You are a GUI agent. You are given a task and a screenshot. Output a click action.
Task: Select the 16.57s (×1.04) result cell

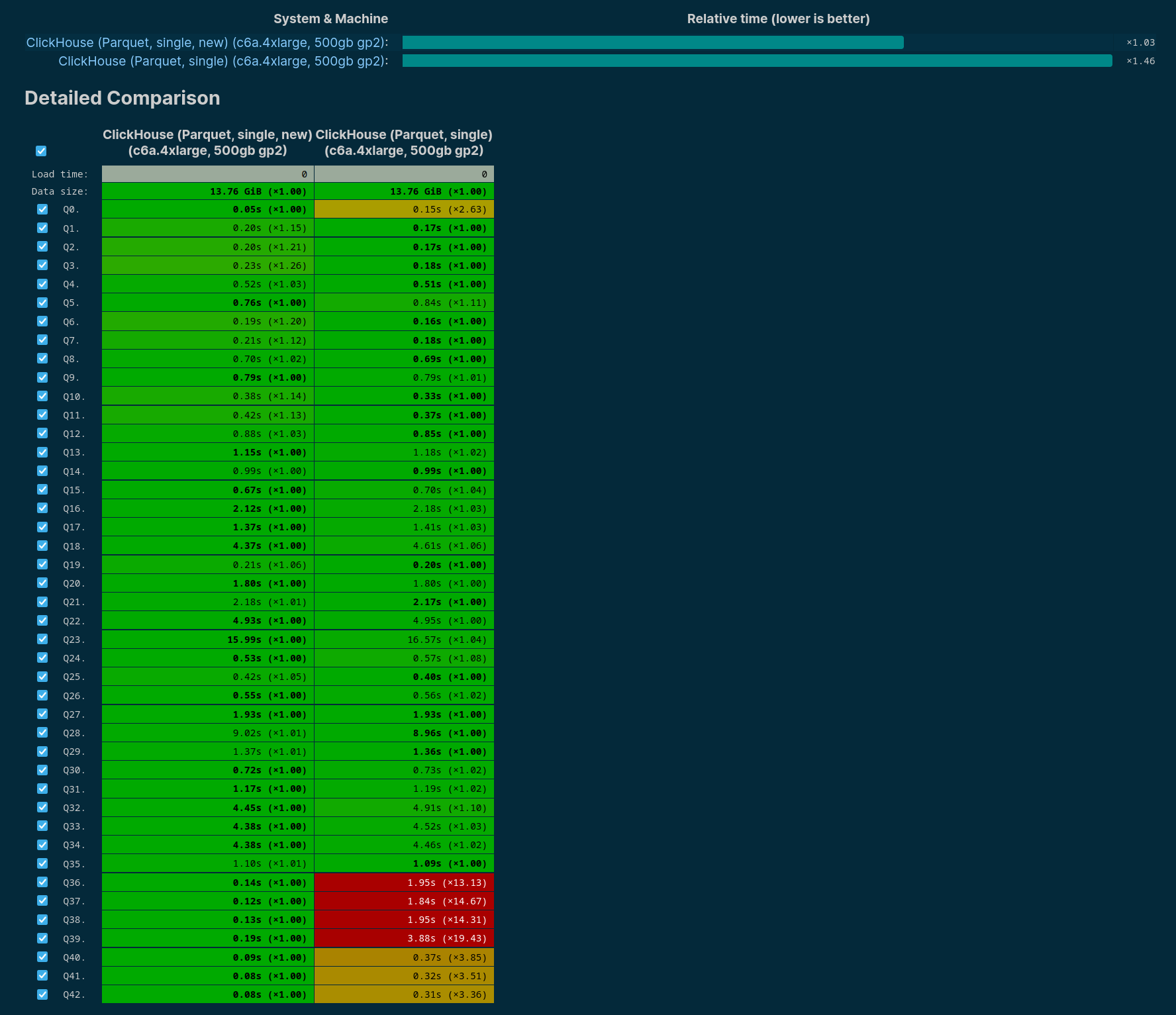(404, 640)
